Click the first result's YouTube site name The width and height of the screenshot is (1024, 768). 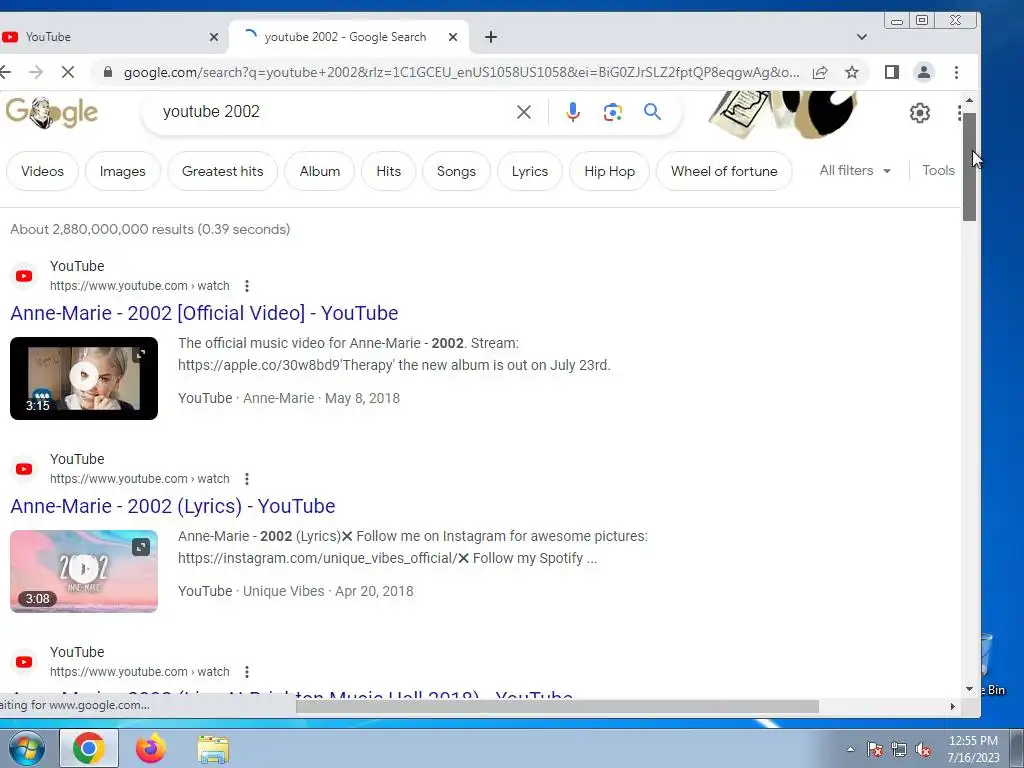tap(77, 266)
